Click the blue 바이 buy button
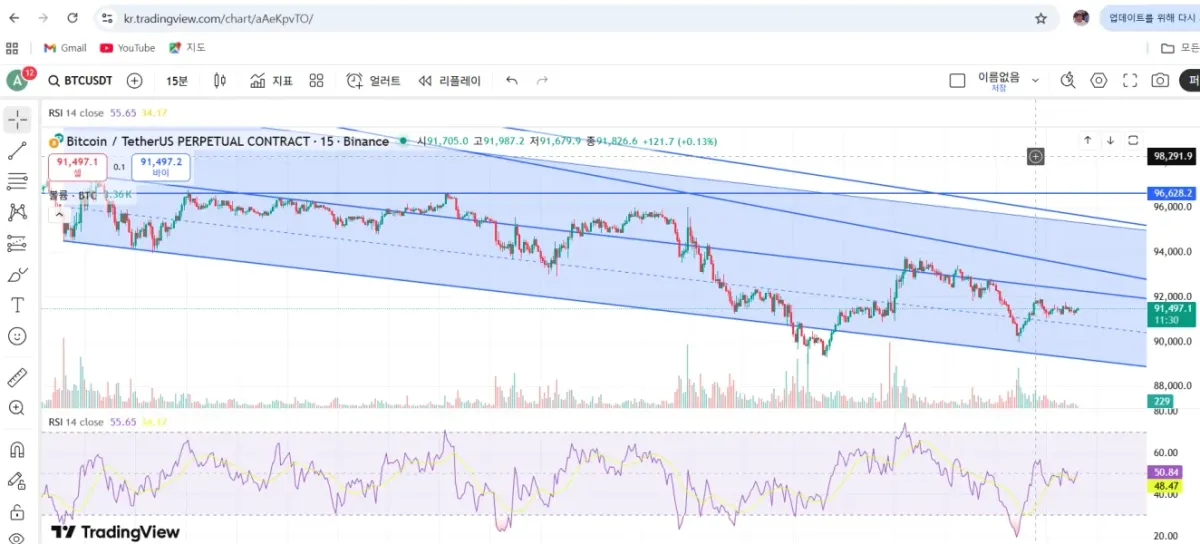 [161, 167]
